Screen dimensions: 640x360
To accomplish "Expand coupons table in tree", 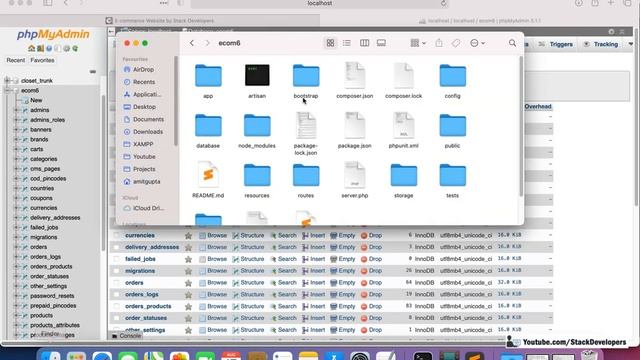I will [x=16, y=198].
